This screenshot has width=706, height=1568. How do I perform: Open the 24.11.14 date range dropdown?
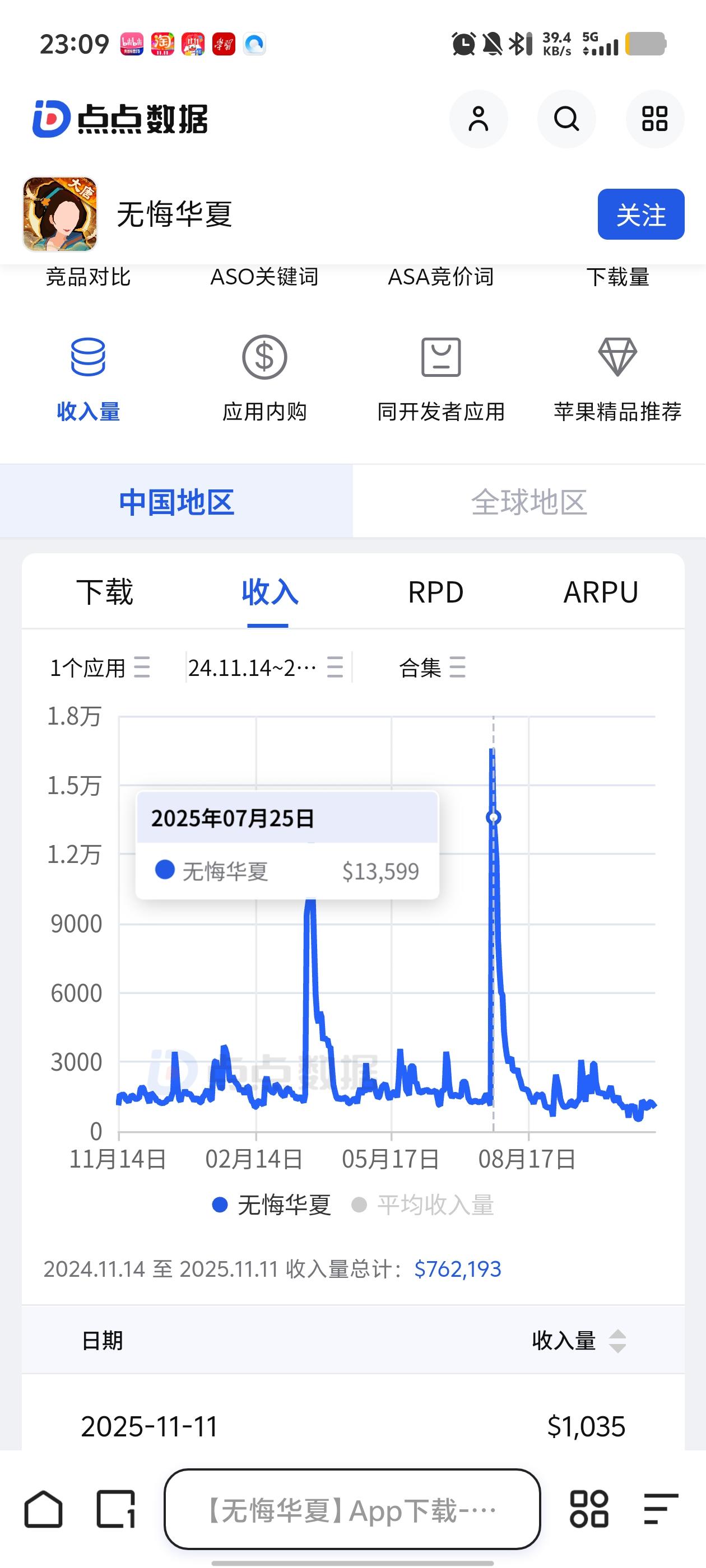(266, 668)
